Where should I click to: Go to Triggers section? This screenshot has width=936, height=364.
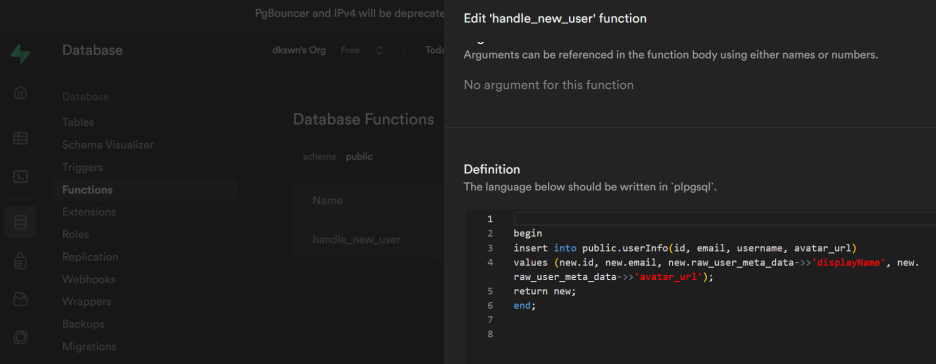click(82, 168)
